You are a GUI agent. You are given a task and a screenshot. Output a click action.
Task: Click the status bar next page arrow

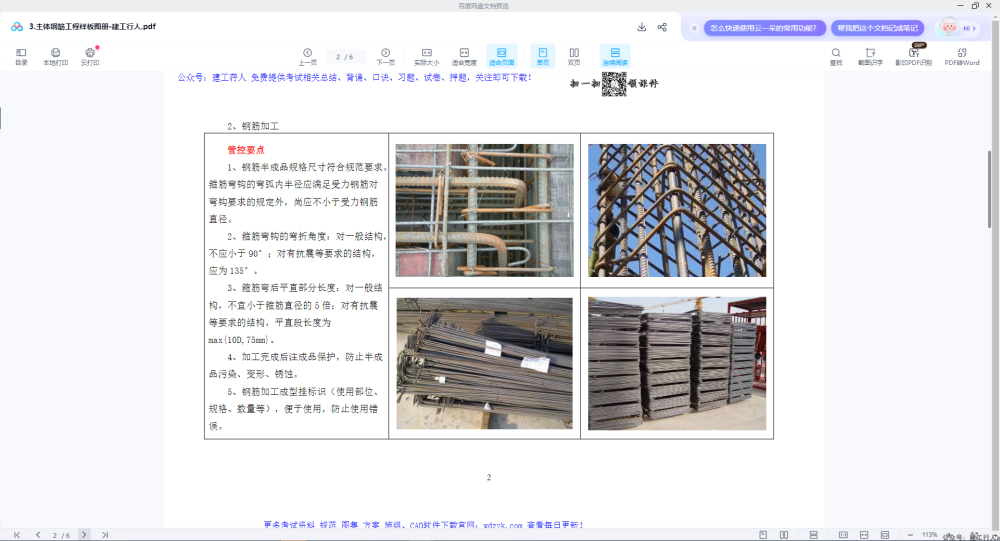(84, 535)
